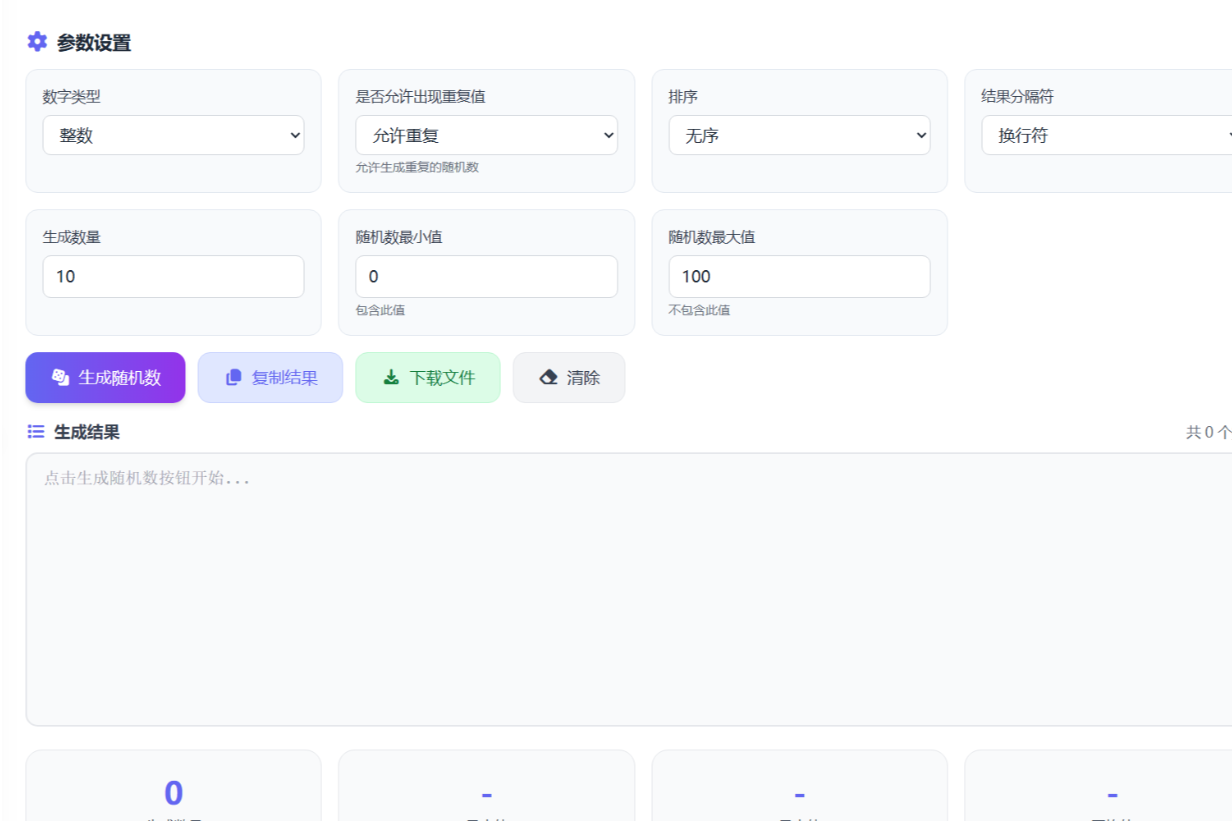
Task: Click the 随机数最大值 input field with 100
Action: pos(799,276)
